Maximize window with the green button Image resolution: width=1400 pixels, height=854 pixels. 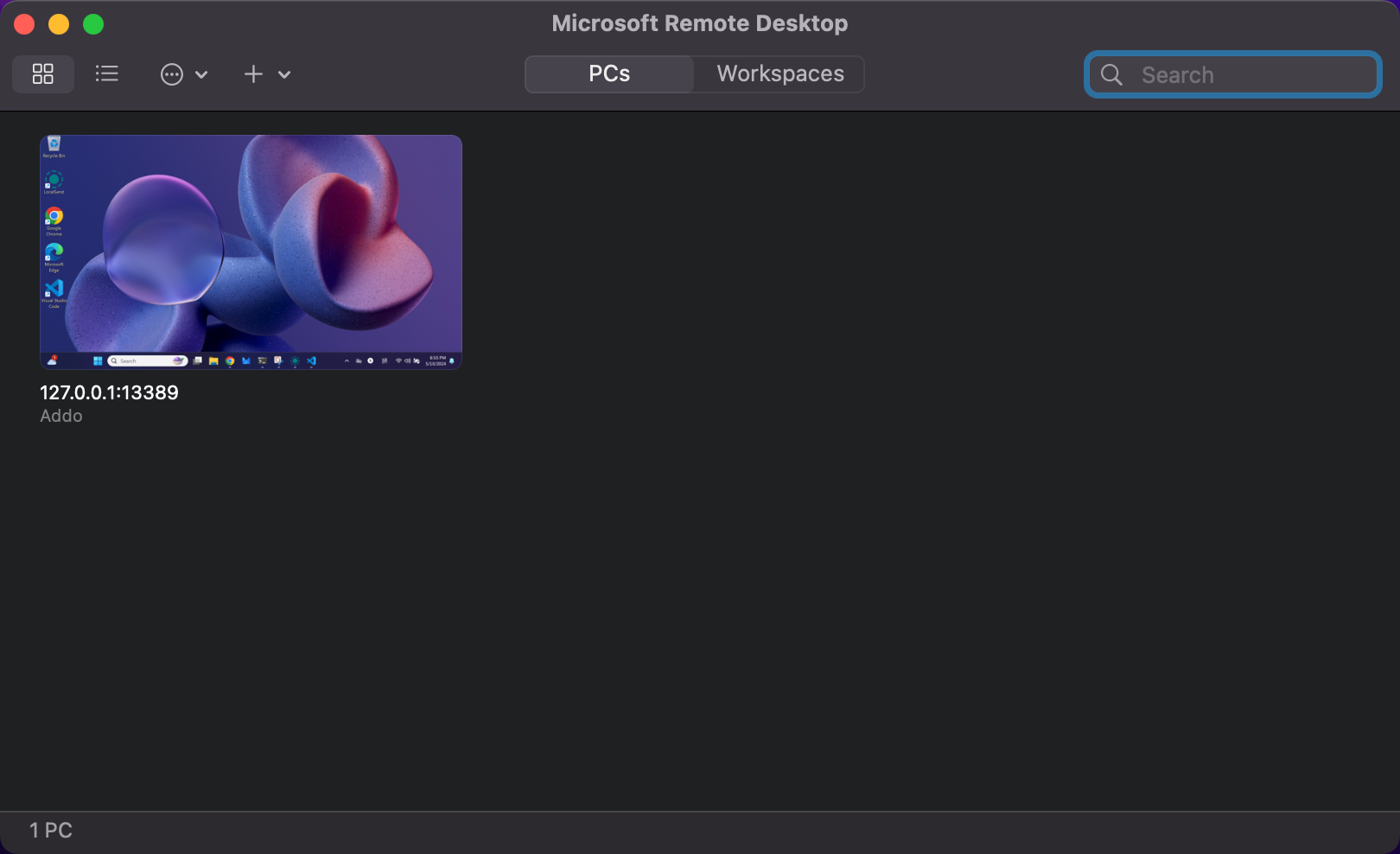(x=93, y=24)
